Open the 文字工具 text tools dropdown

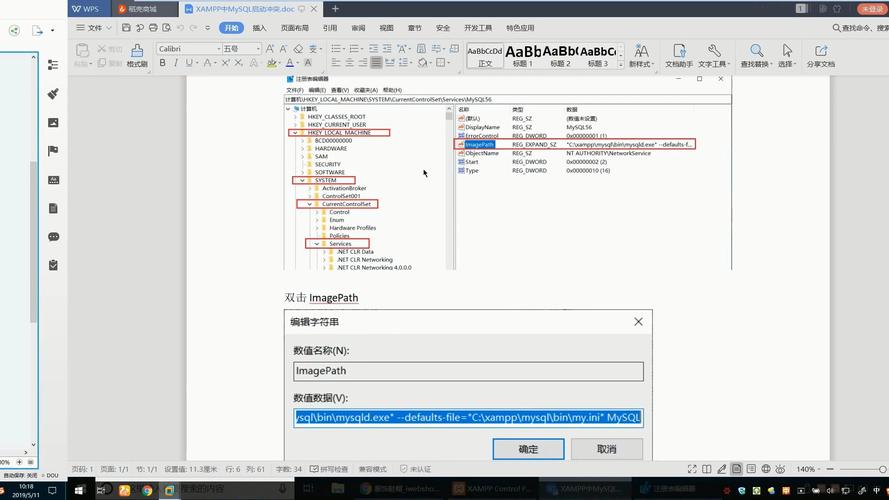click(x=714, y=56)
